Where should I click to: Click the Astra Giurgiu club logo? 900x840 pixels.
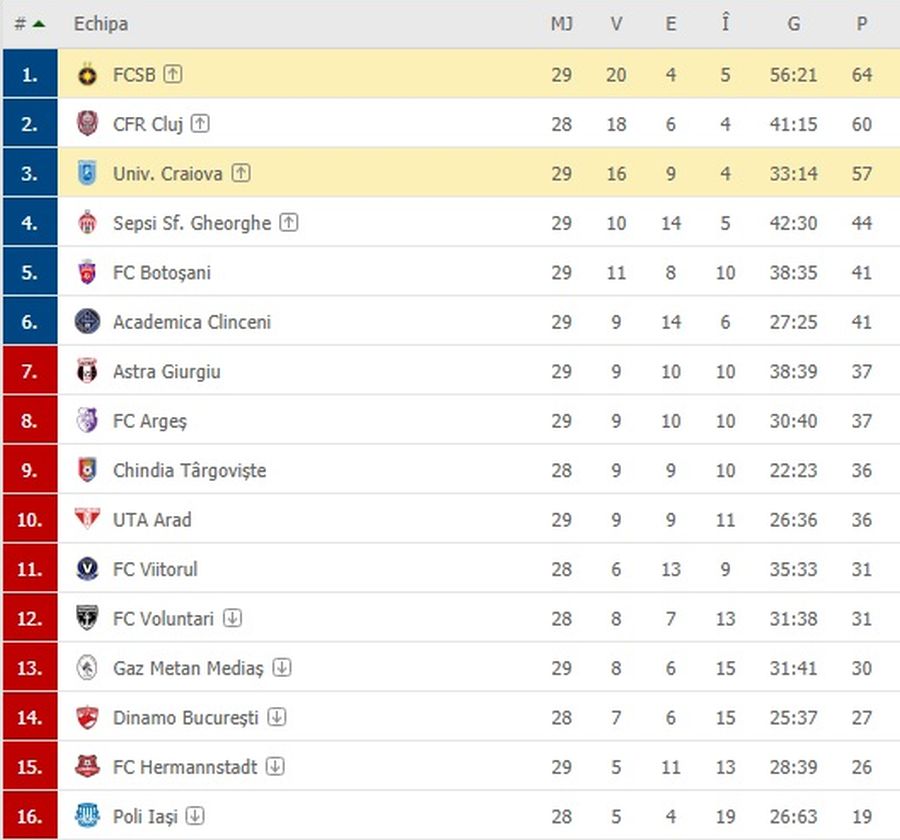click(x=87, y=371)
